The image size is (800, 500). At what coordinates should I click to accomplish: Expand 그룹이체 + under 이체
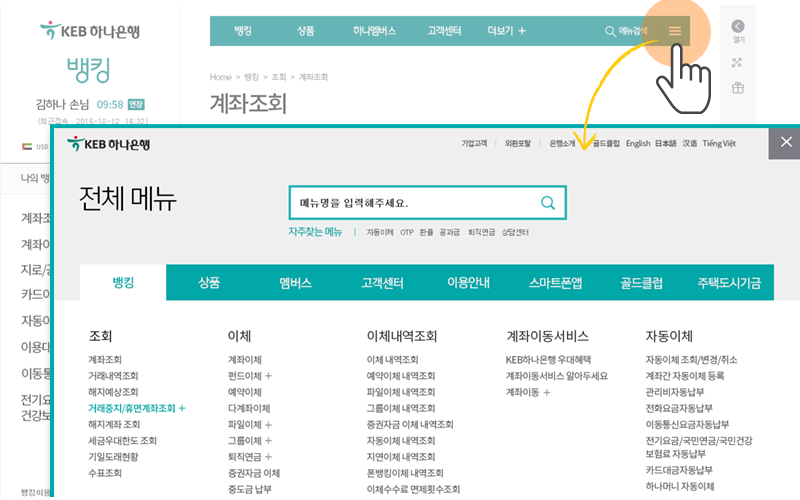(249, 440)
